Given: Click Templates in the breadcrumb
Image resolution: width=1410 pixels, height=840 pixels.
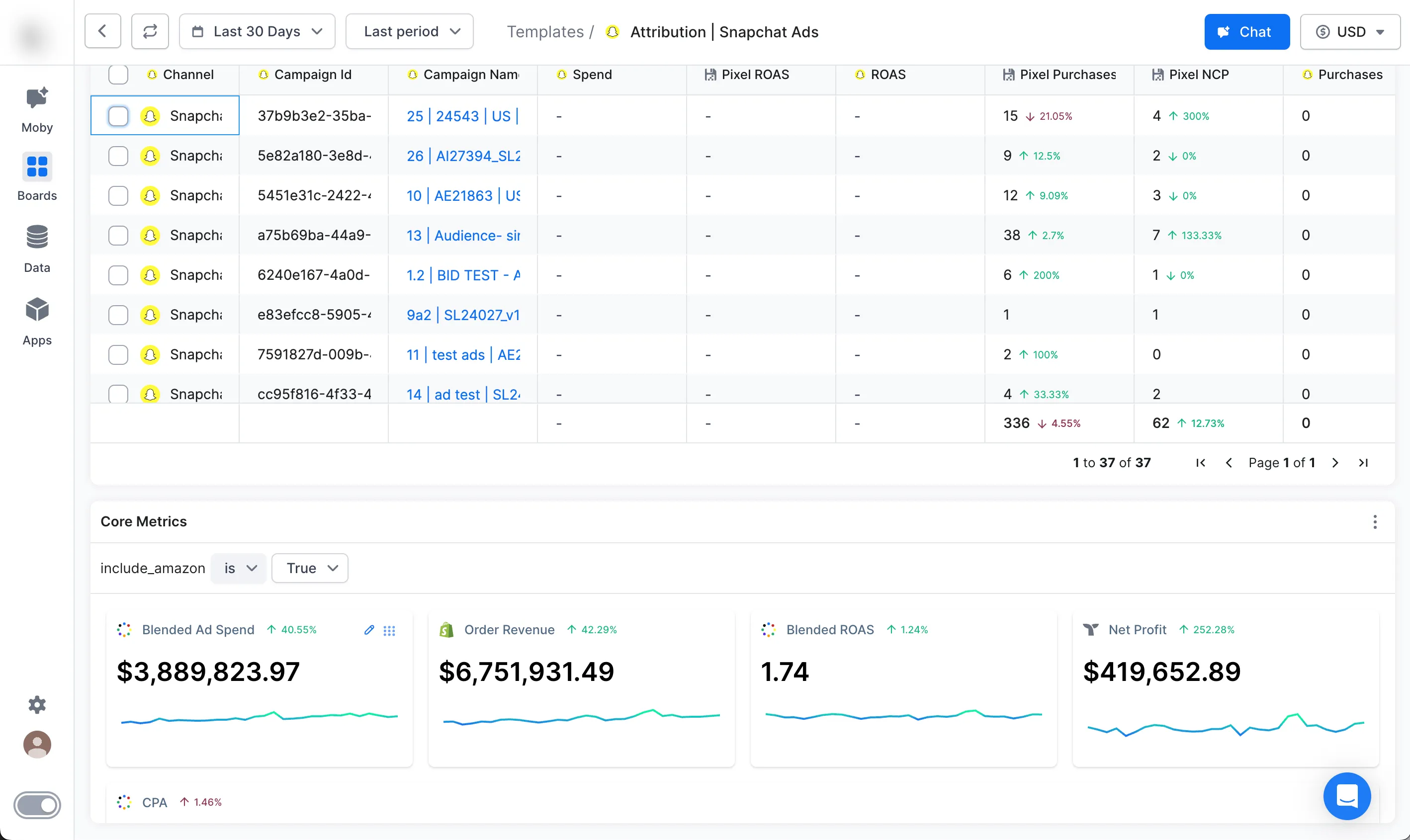Looking at the screenshot, I should point(544,32).
